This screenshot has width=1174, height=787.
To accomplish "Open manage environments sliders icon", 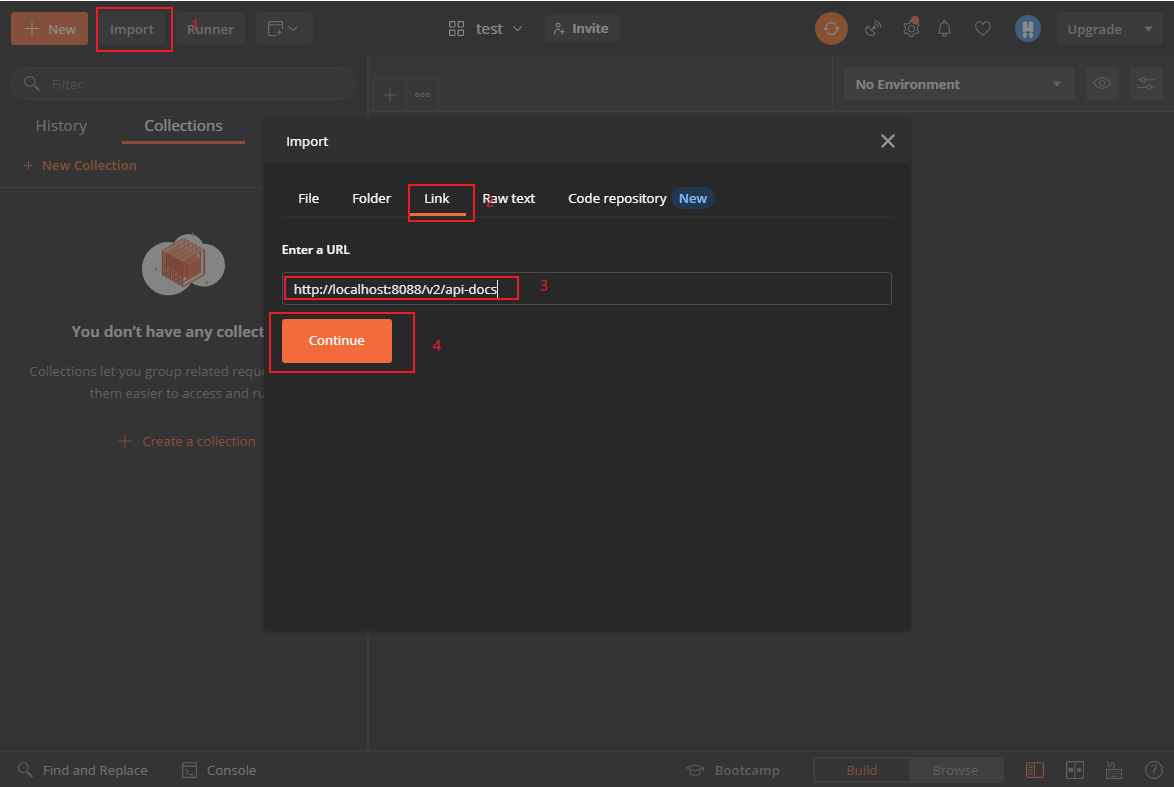I will pyautogui.click(x=1146, y=84).
